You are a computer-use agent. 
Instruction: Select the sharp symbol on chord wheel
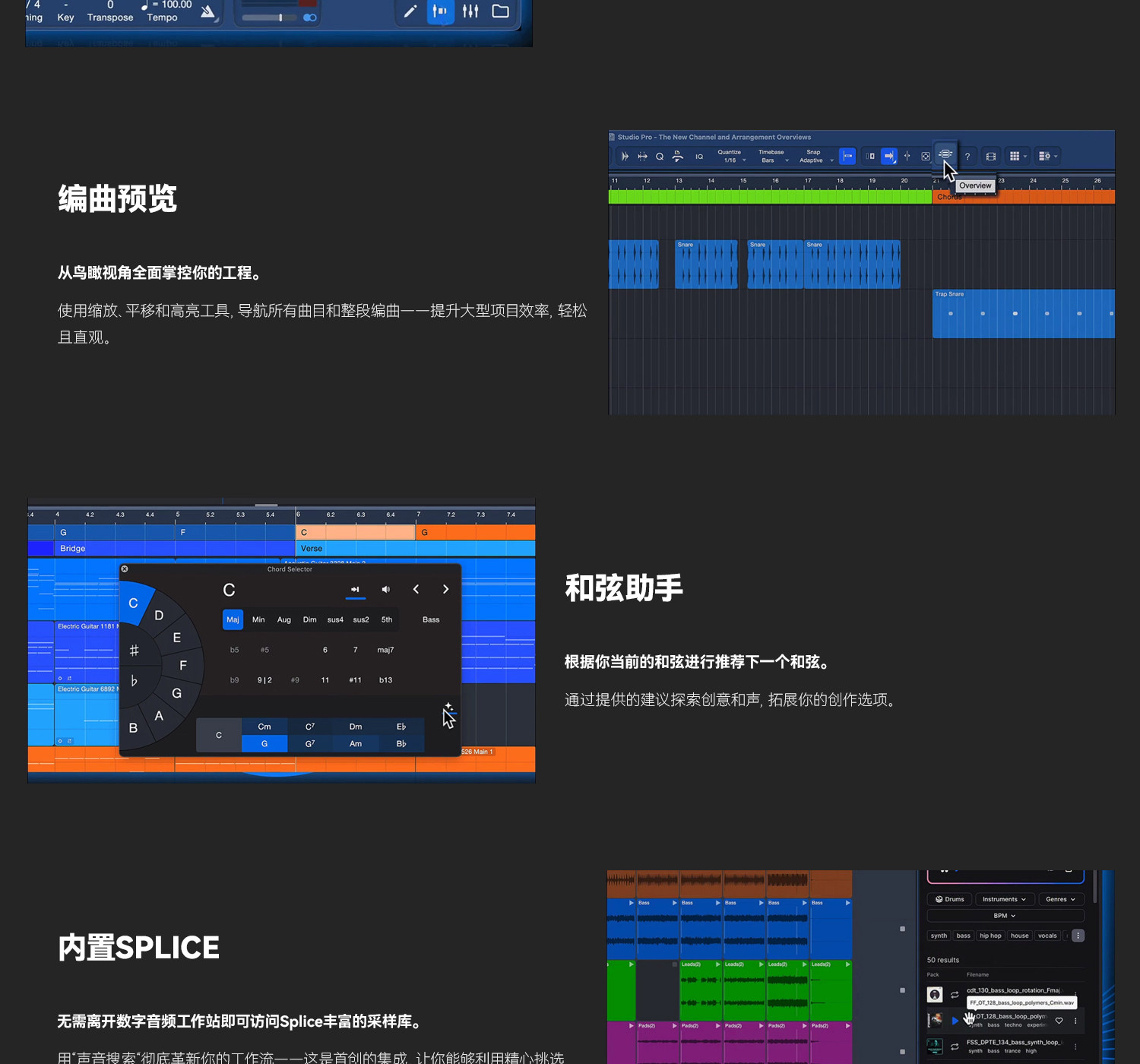click(135, 651)
